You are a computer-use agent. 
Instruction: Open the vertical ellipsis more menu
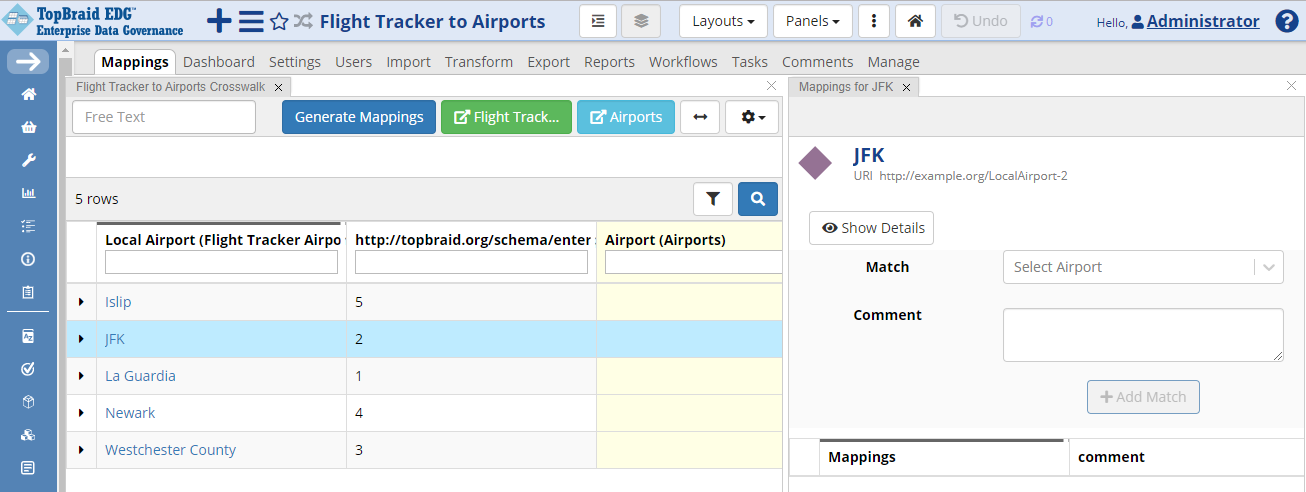(874, 21)
